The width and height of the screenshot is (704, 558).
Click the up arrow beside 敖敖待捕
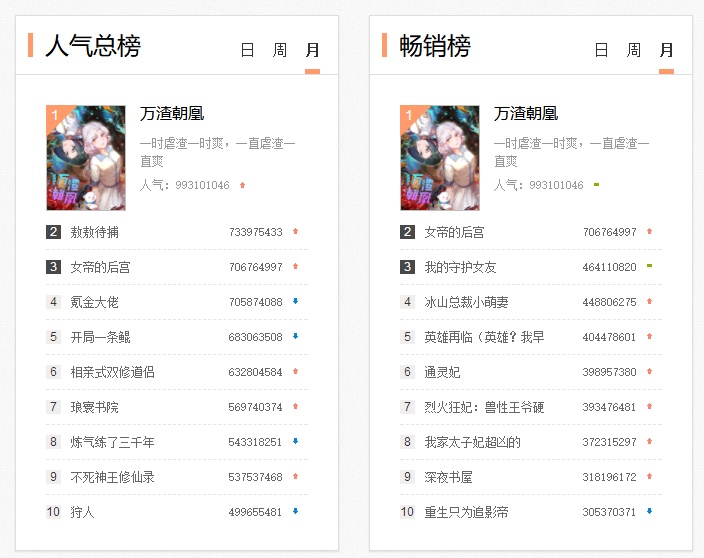(296, 232)
